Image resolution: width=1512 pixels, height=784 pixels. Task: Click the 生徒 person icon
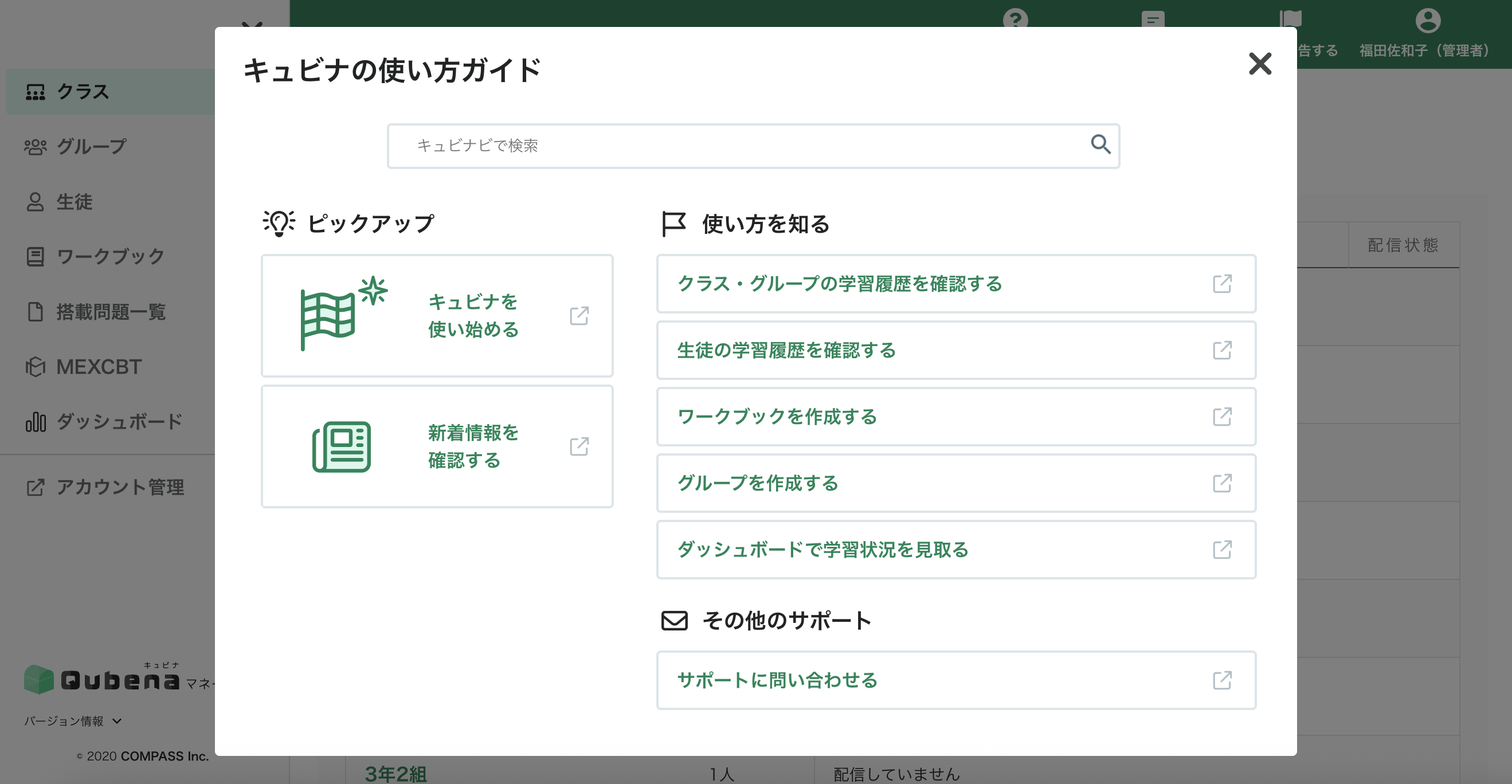[35, 202]
